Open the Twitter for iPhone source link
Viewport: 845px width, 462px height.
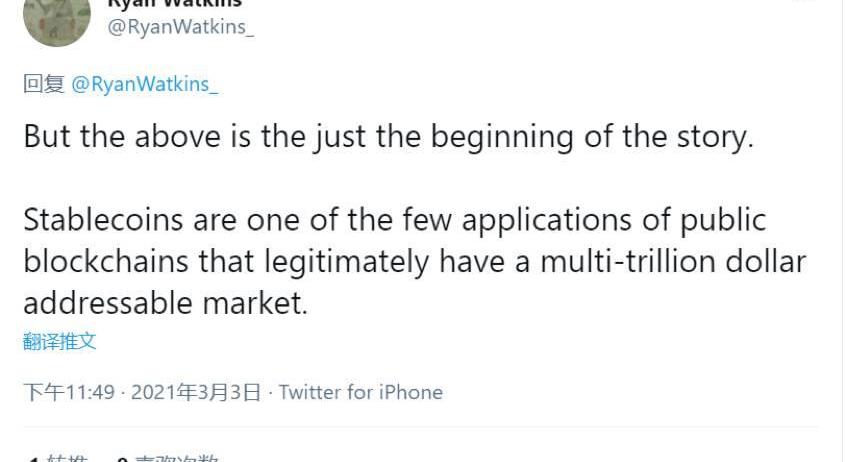click(360, 392)
